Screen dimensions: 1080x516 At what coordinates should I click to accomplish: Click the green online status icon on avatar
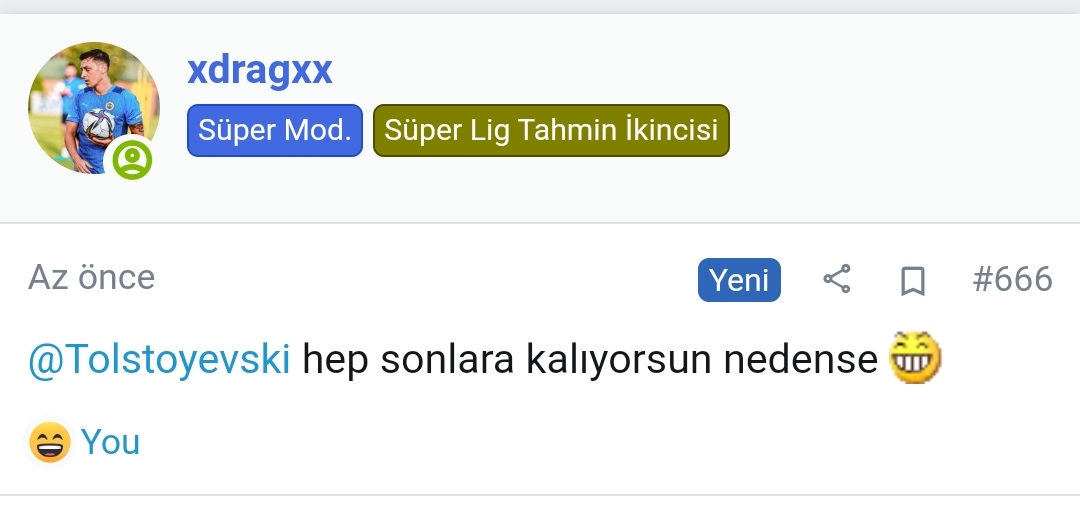point(132,160)
